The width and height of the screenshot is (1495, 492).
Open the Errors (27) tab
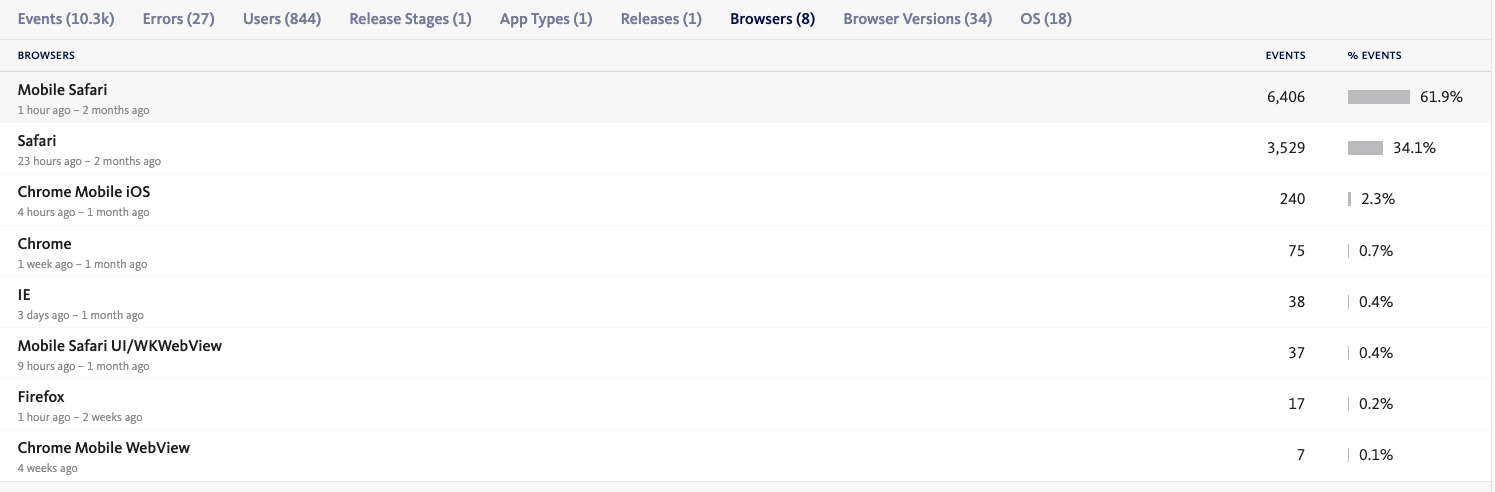point(178,19)
